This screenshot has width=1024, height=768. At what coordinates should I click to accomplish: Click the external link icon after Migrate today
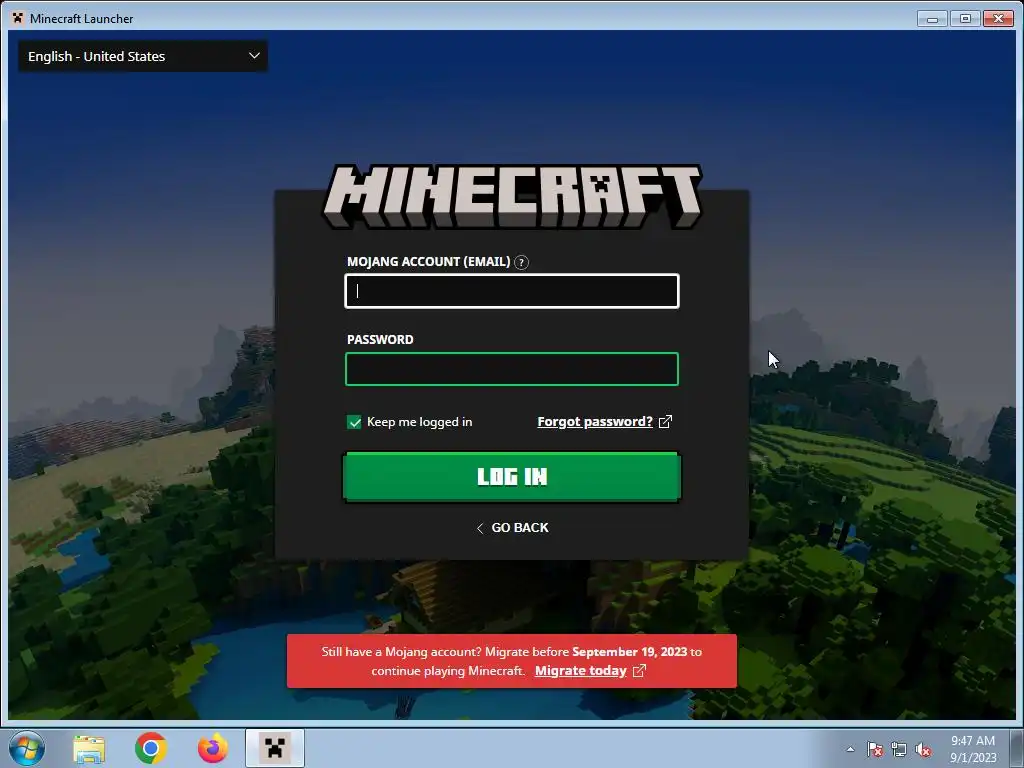(x=639, y=671)
